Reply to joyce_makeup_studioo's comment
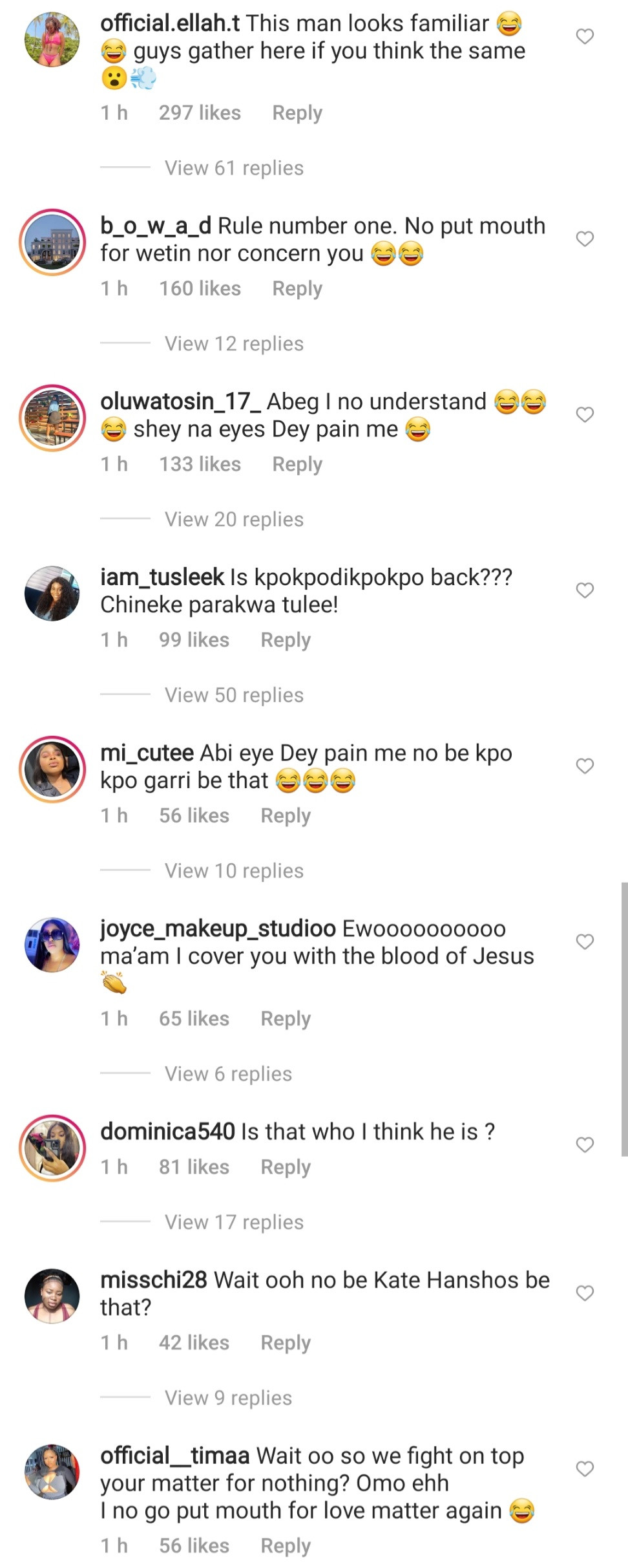Viewport: 628px width, 1568px height. [285, 1018]
